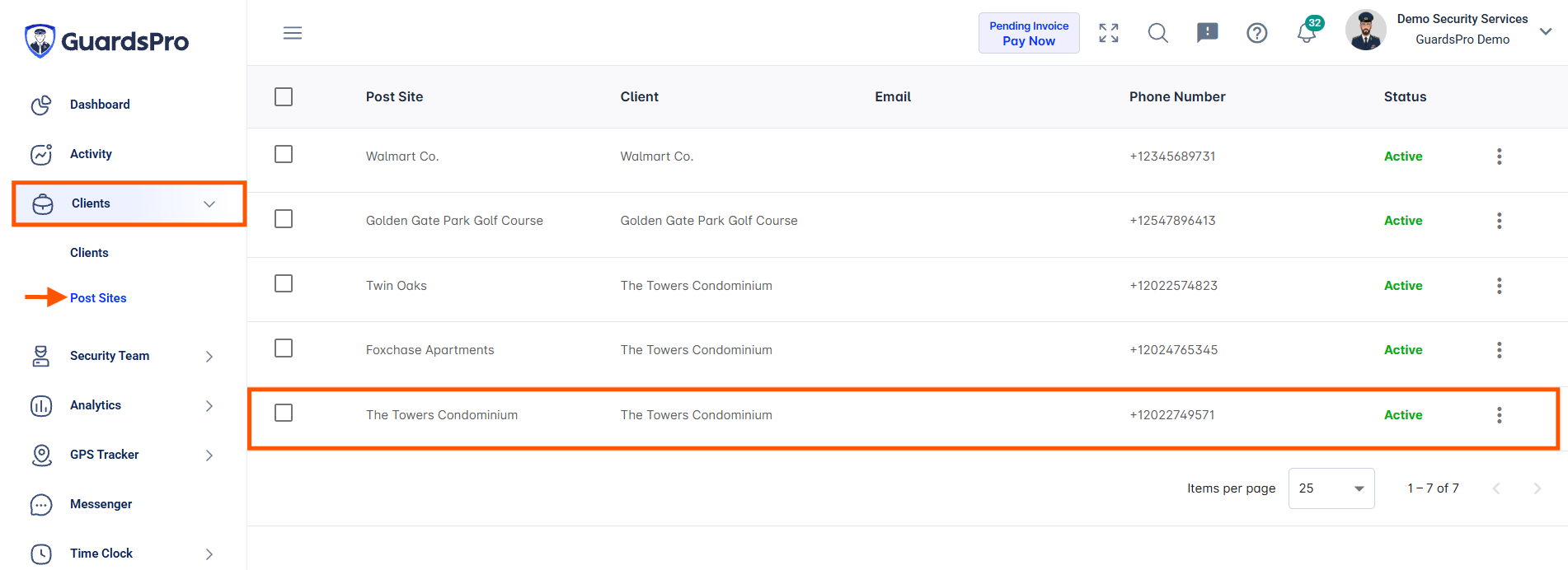Go to Post Sites in sidebar

click(x=98, y=298)
